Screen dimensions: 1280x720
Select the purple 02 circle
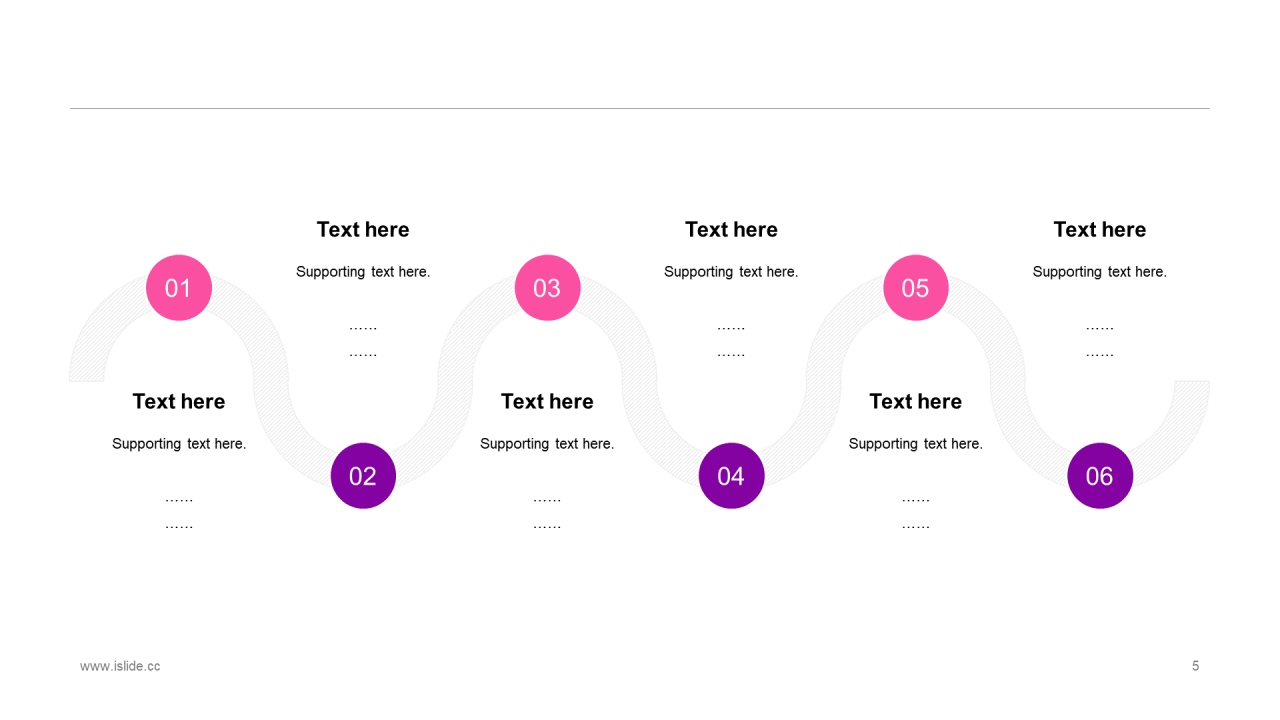[x=363, y=476]
